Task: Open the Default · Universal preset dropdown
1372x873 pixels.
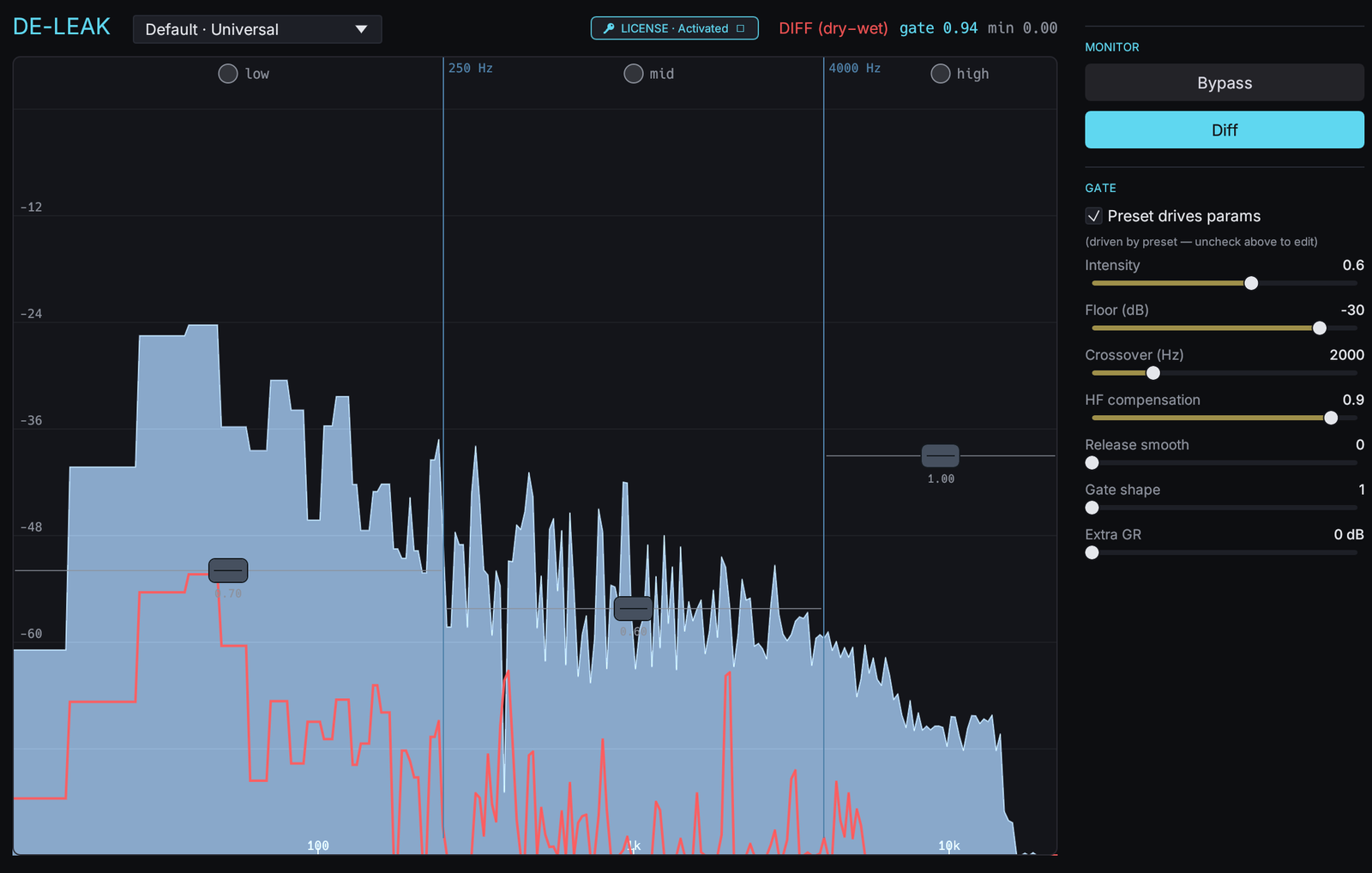Action: point(257,29)
